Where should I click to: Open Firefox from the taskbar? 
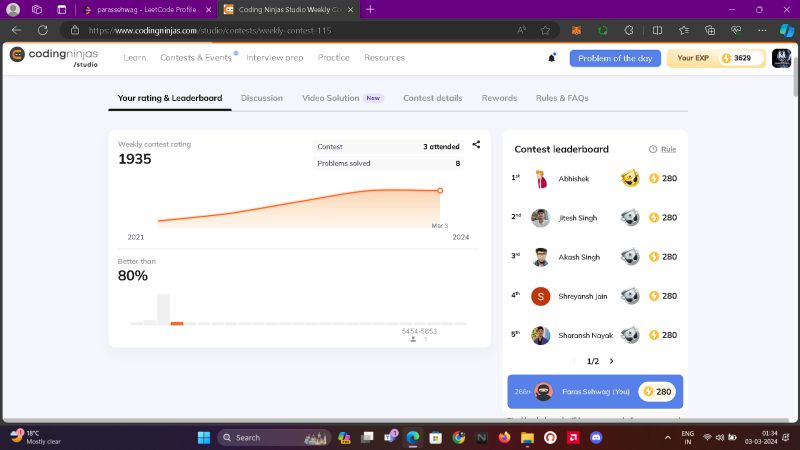(504, 437)
